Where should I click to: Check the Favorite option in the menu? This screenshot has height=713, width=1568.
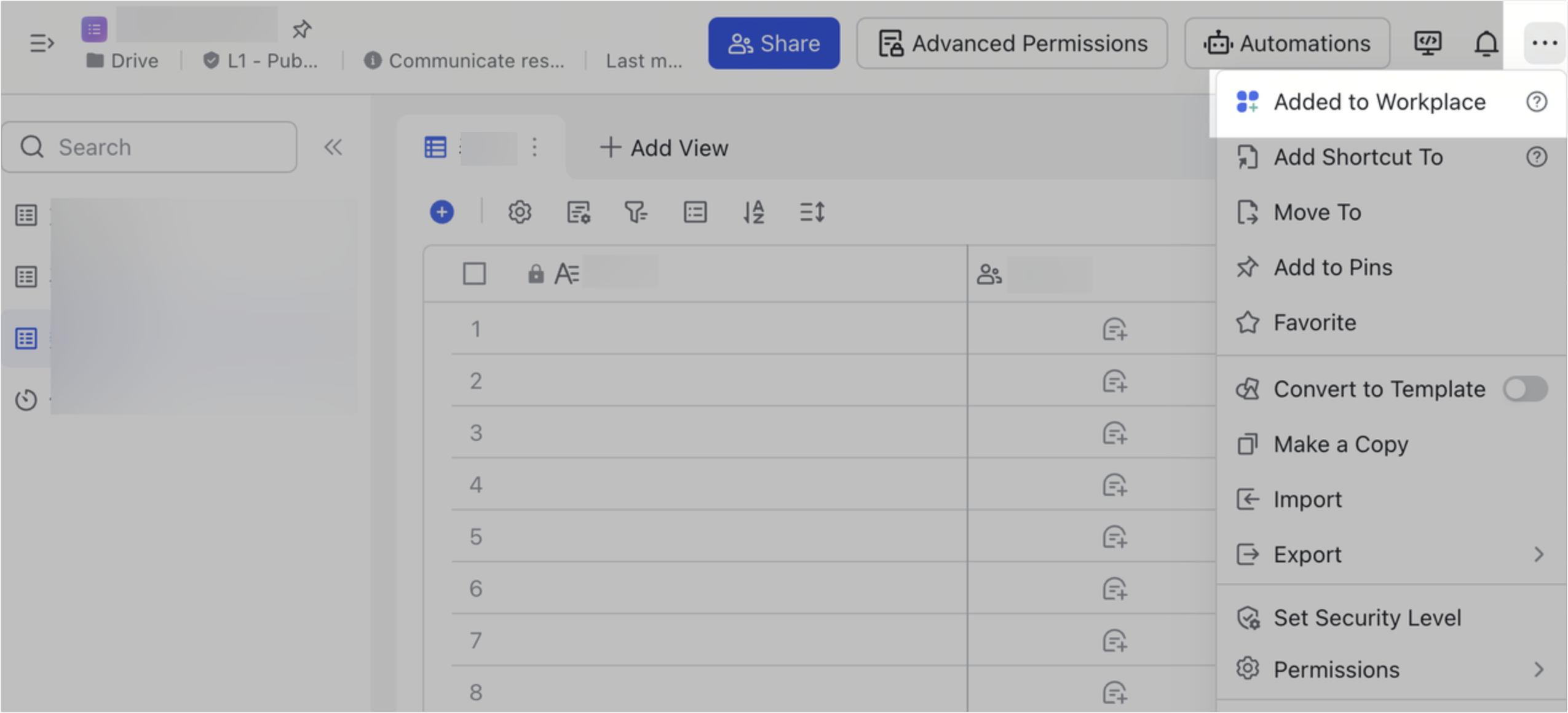1314,322
